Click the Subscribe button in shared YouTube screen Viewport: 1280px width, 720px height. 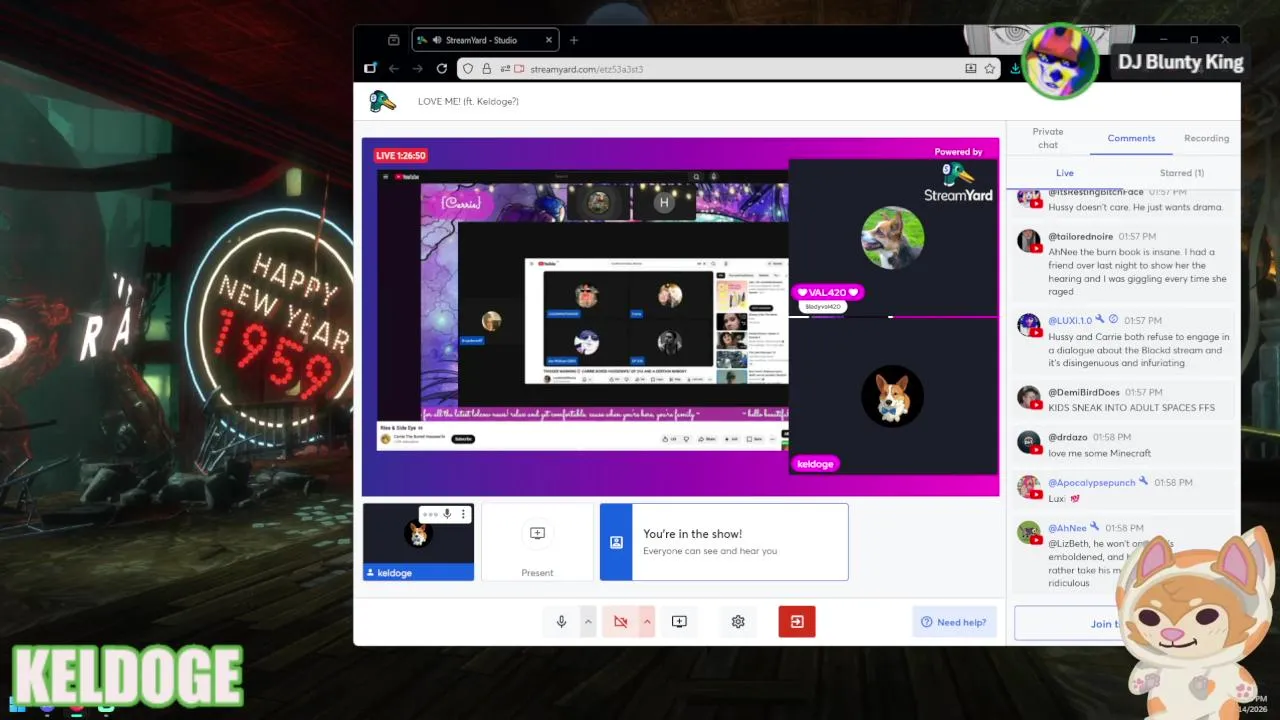463,439
